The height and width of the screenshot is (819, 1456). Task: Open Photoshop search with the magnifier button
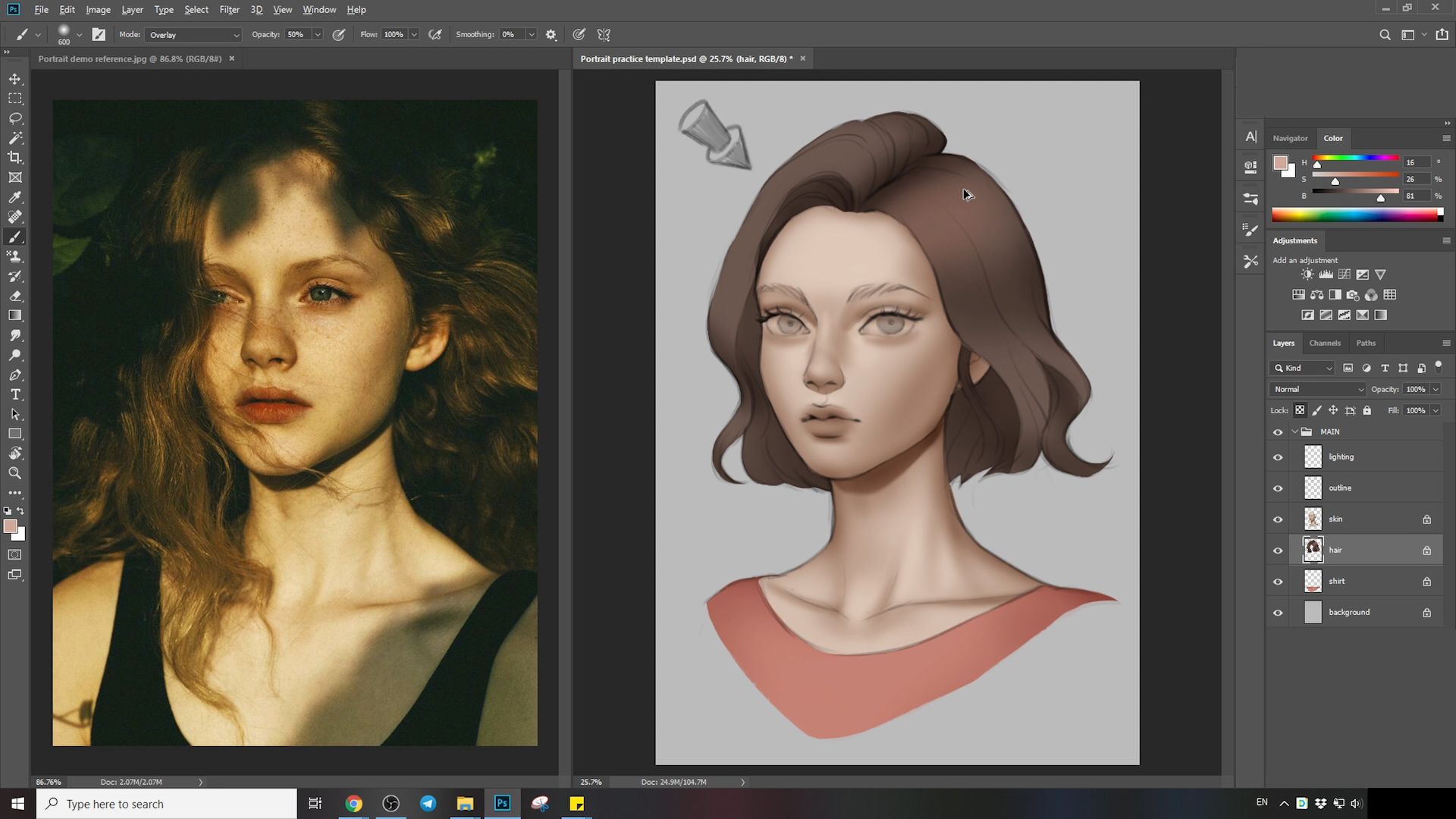click(1385, 35)
